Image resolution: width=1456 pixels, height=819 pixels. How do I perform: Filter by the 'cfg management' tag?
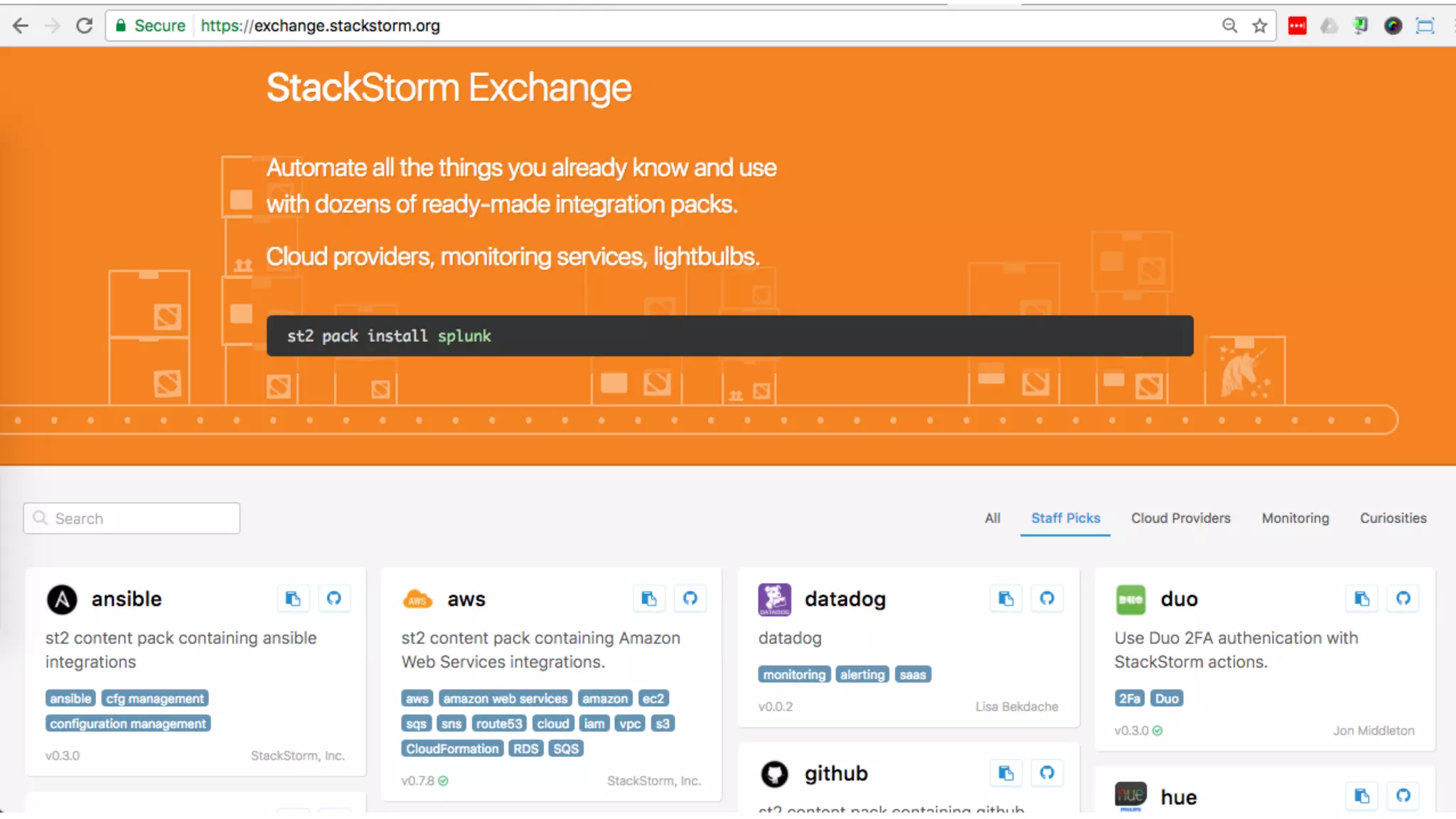click(x=155, y=698)
